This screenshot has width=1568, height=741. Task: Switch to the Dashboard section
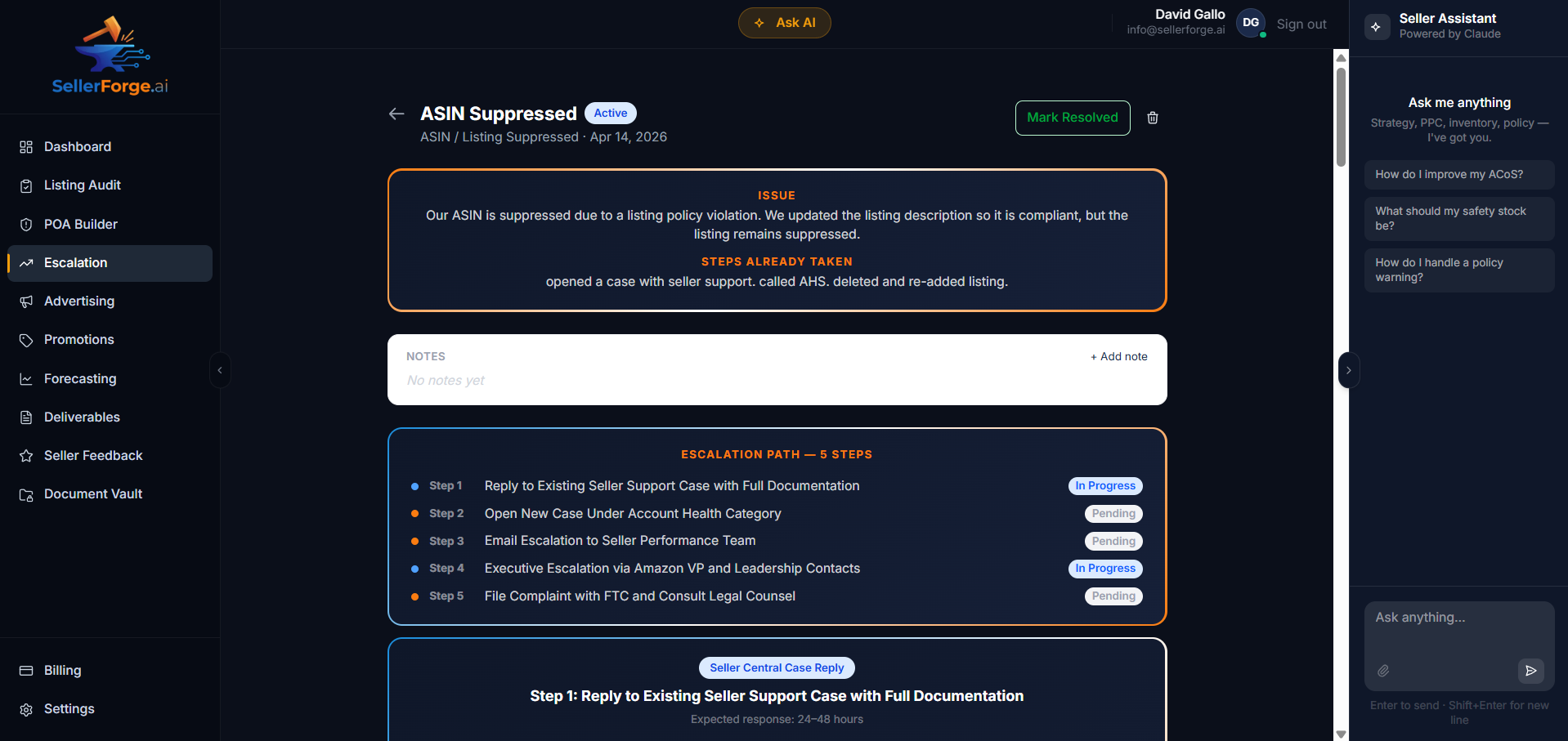[77, 146]
